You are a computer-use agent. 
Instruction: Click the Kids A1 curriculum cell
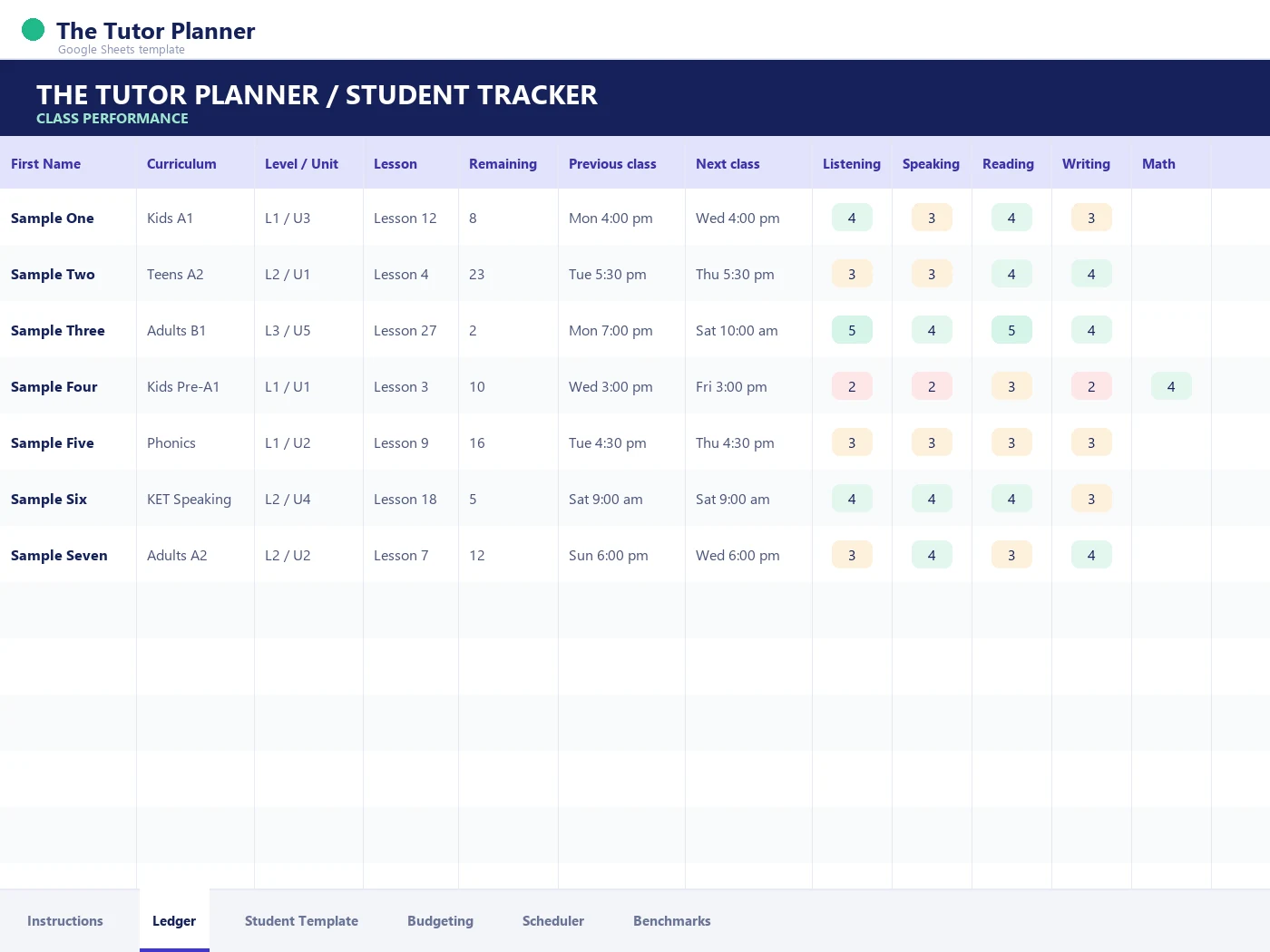pyautogui.click(x=195, y=218)
